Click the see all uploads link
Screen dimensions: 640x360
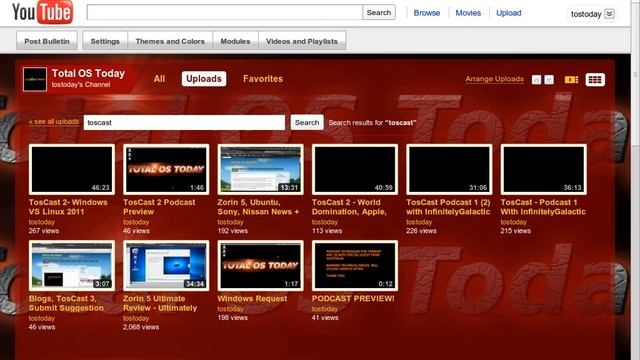pos(54,122)
